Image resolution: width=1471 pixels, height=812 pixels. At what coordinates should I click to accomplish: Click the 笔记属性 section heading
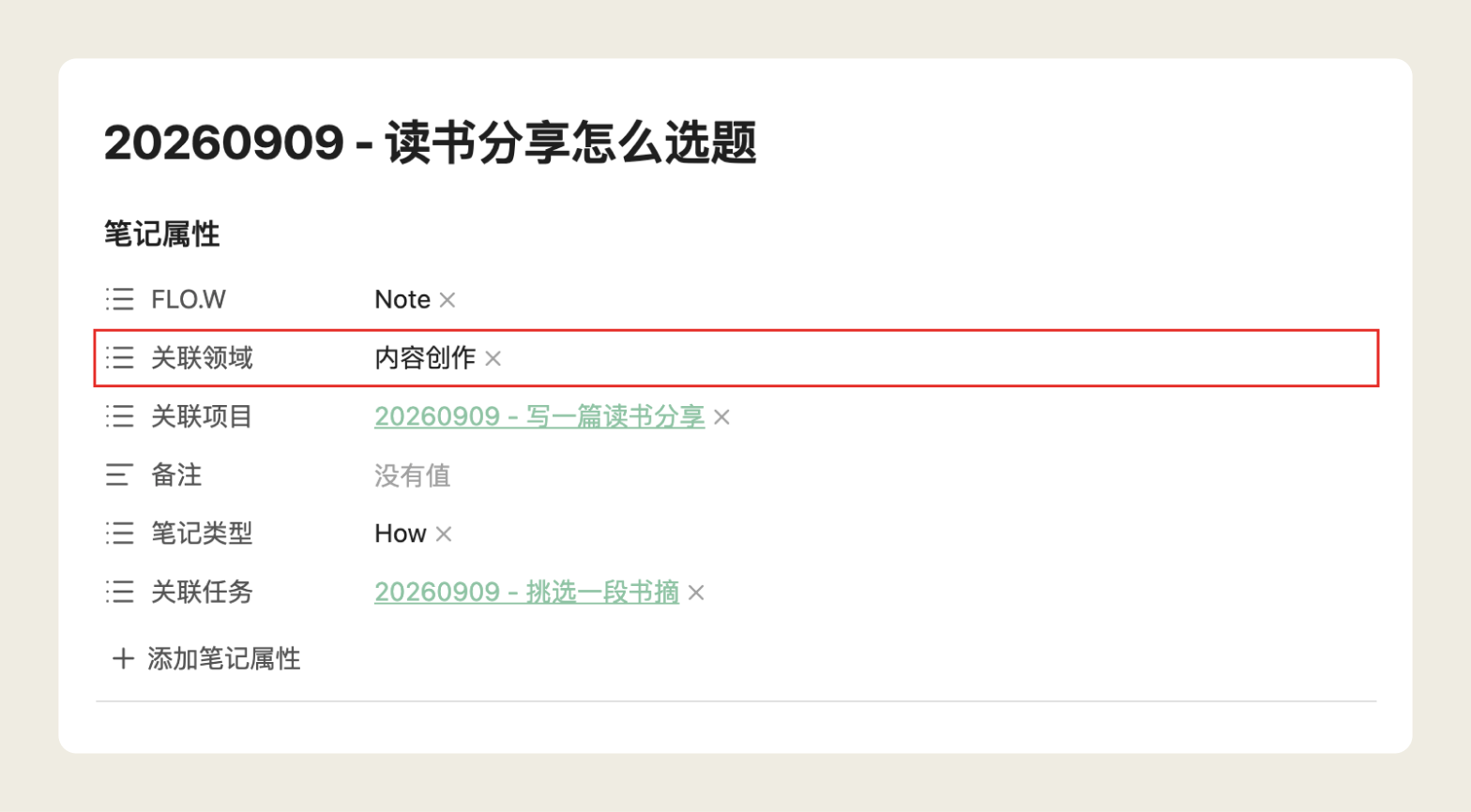coord(161,233)
